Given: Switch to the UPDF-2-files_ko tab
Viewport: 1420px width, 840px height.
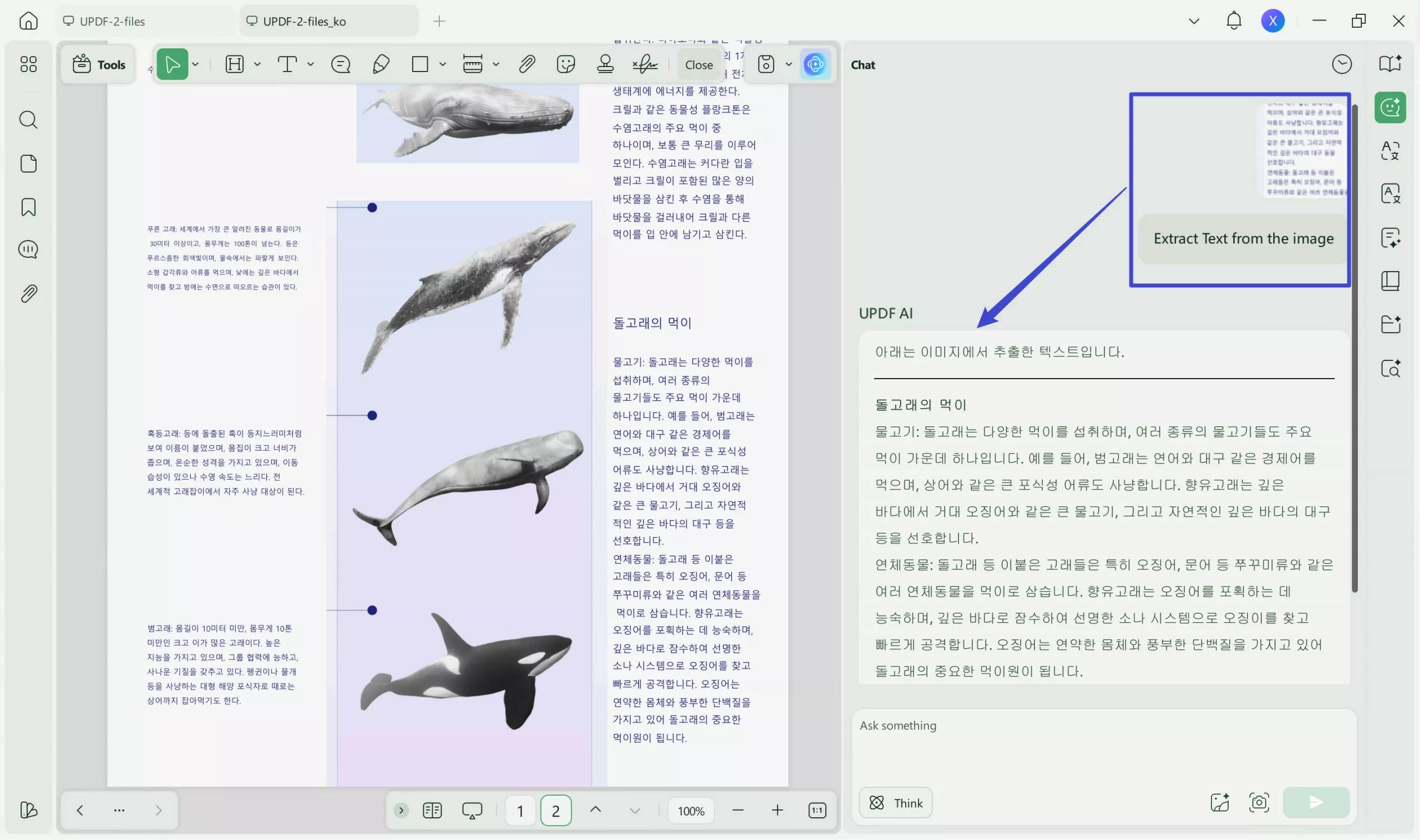Looking at the screenshot, I should 329,21.
